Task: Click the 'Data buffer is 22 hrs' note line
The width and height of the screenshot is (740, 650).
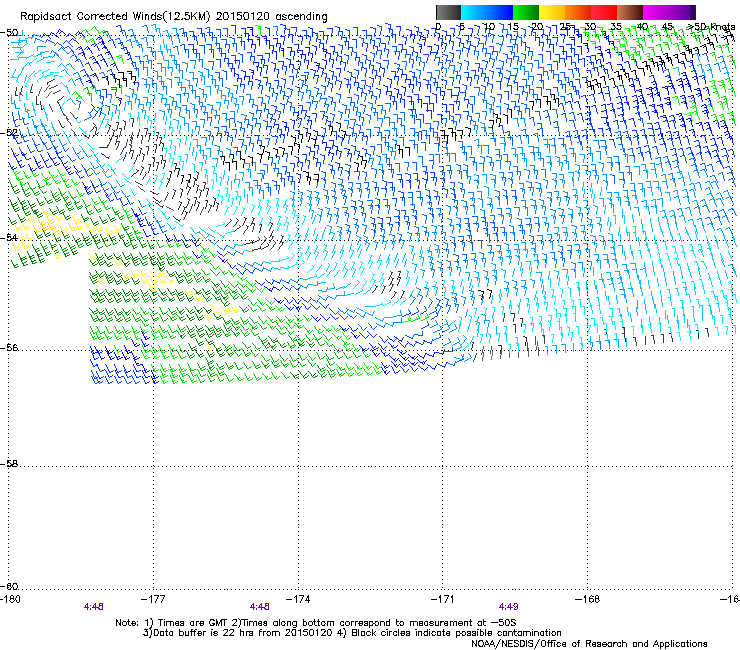Action: click(x=352, y=633)
